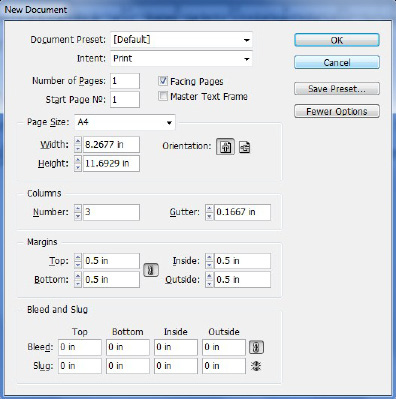This screenshot has width=399, height=403.
Task: Select the landscape orientation icon
Action: (x=245, y=147)
